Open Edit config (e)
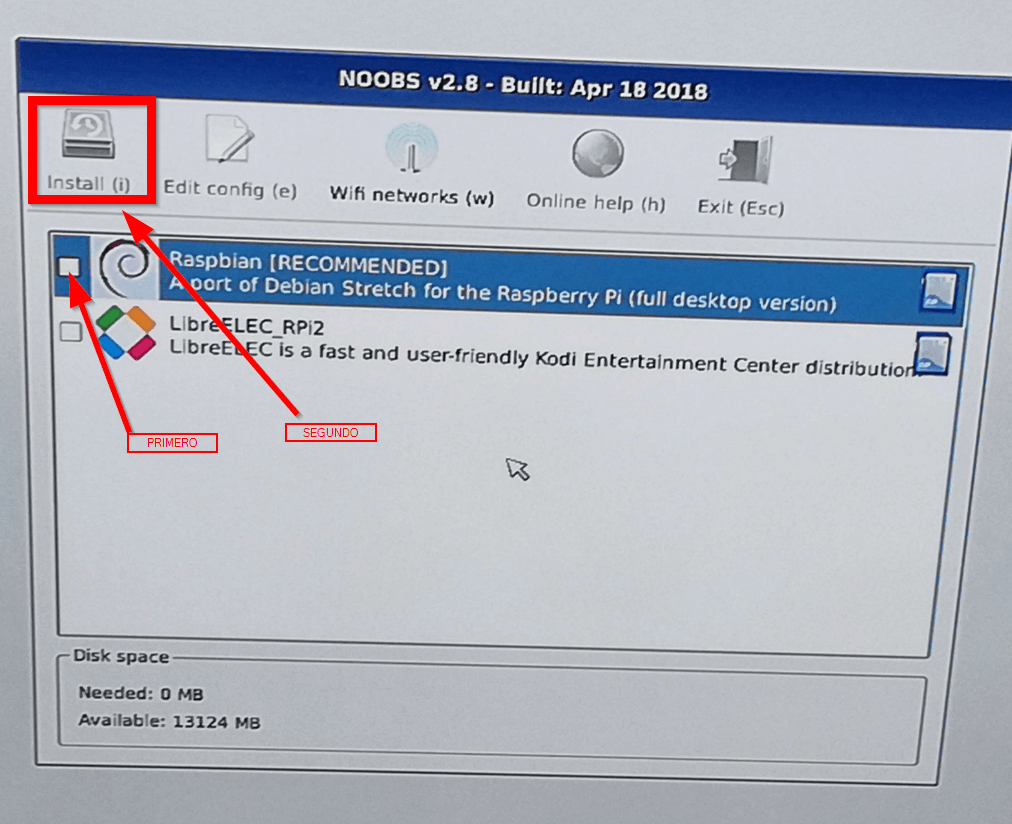The height and width of the screenshot is (824, 1012). [230, 157]
